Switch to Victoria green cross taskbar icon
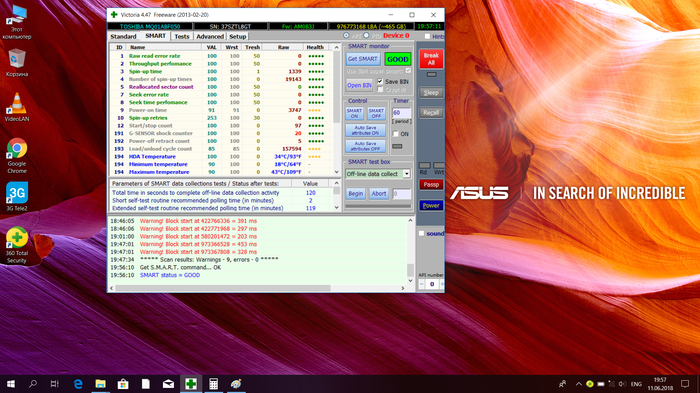The width and height of the screenshot is (700, 393). [191, 384]
